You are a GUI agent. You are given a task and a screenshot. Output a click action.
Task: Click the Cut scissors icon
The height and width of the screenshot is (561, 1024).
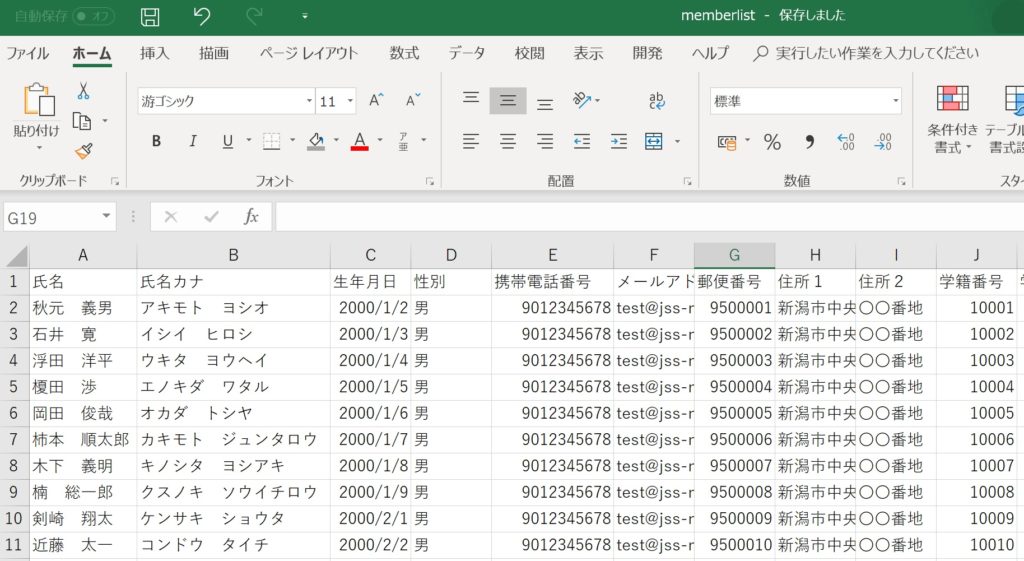pyautogui.click(x=84, y=91)
